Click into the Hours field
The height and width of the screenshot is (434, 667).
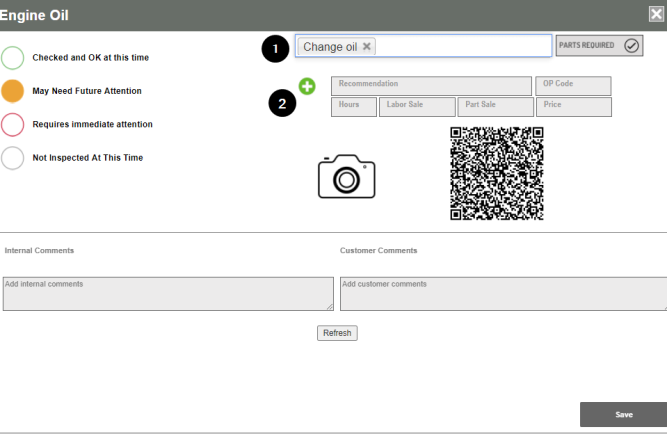click(354, 107)
